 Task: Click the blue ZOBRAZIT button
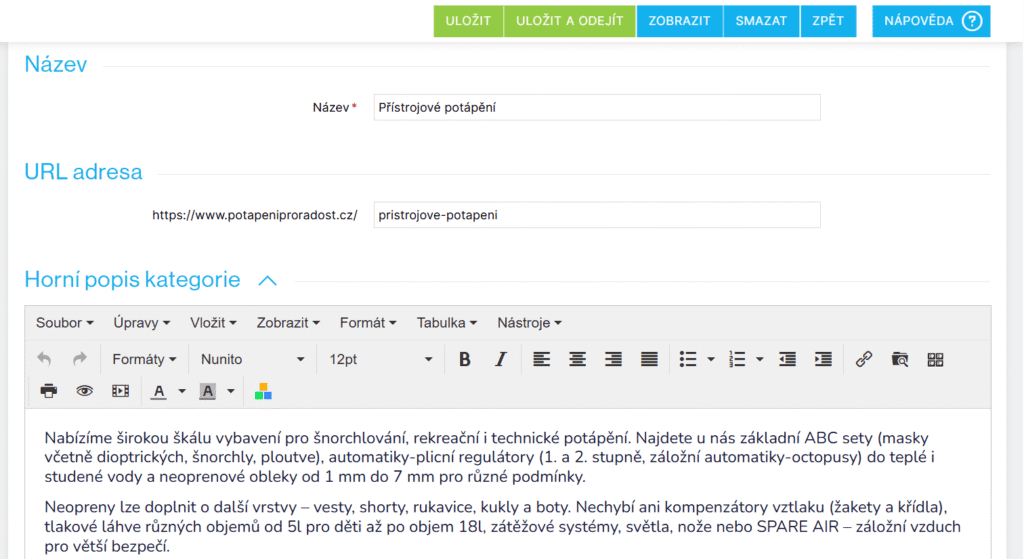pos(679,21)
